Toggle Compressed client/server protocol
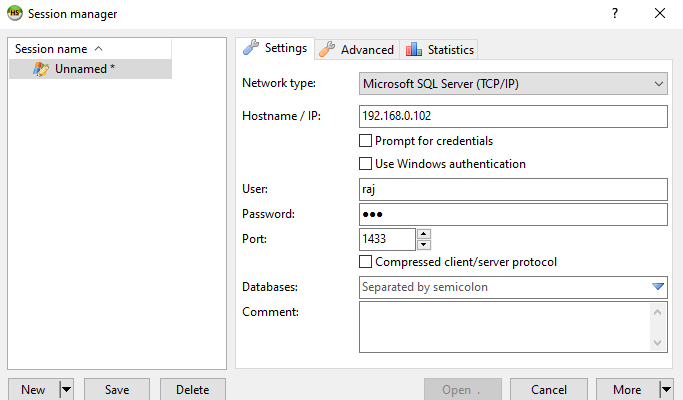Screen dimensions: 683x400 (x=365, y=262)
